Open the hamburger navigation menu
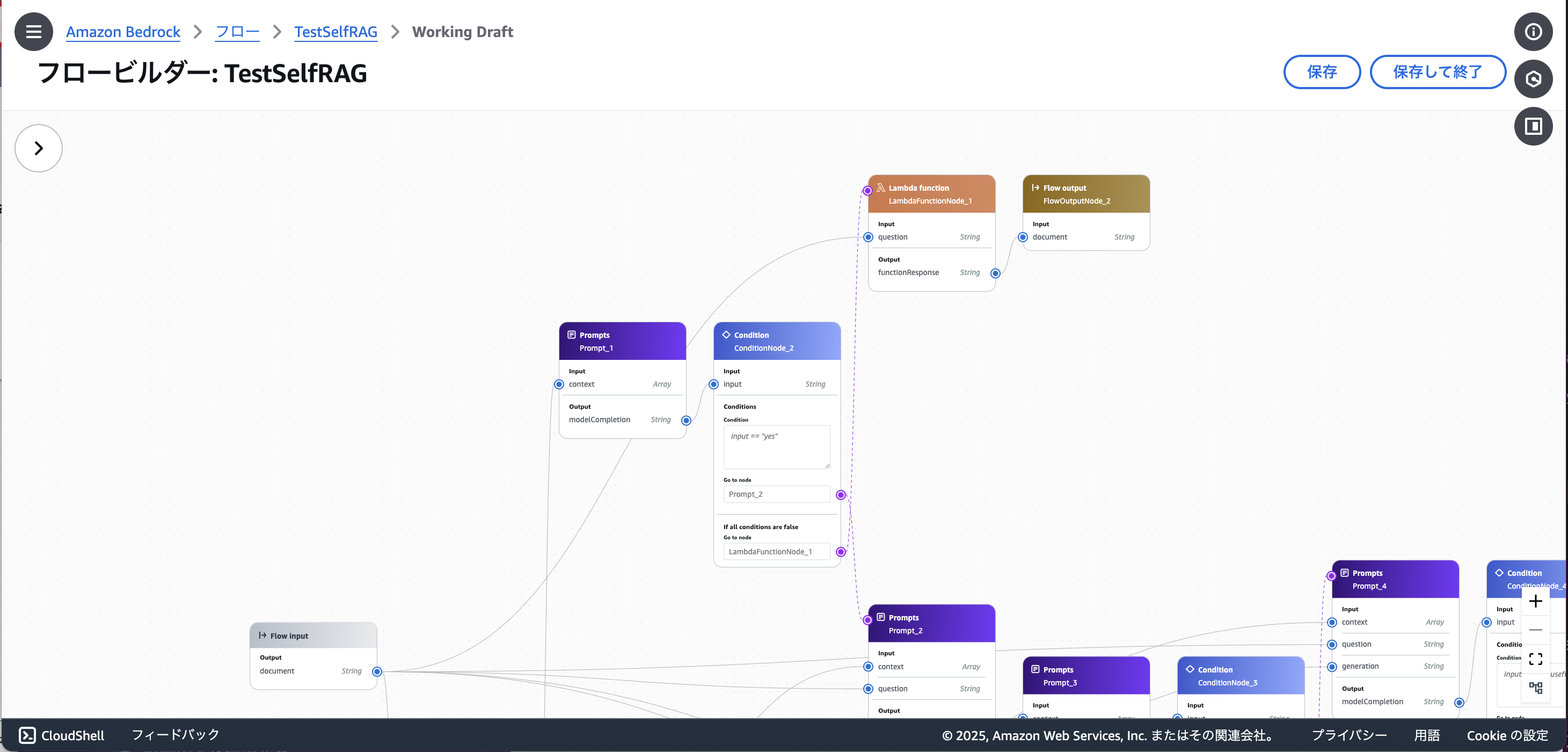 33,32
